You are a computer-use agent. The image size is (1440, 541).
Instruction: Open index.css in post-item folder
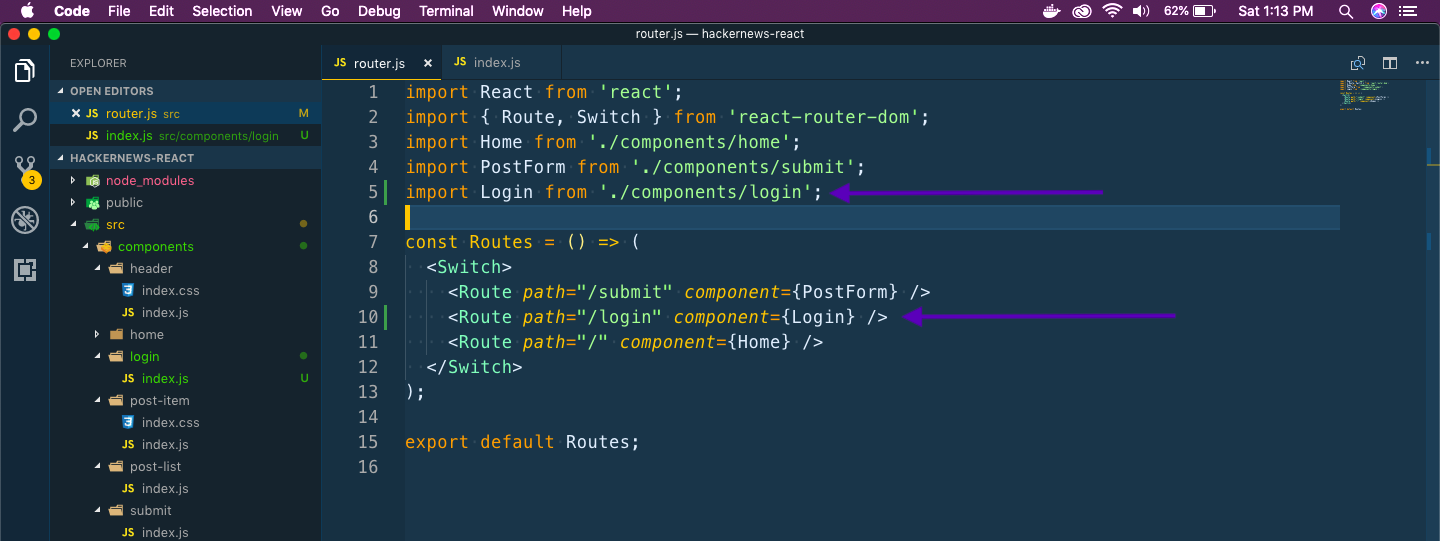[x=185, y=423]
